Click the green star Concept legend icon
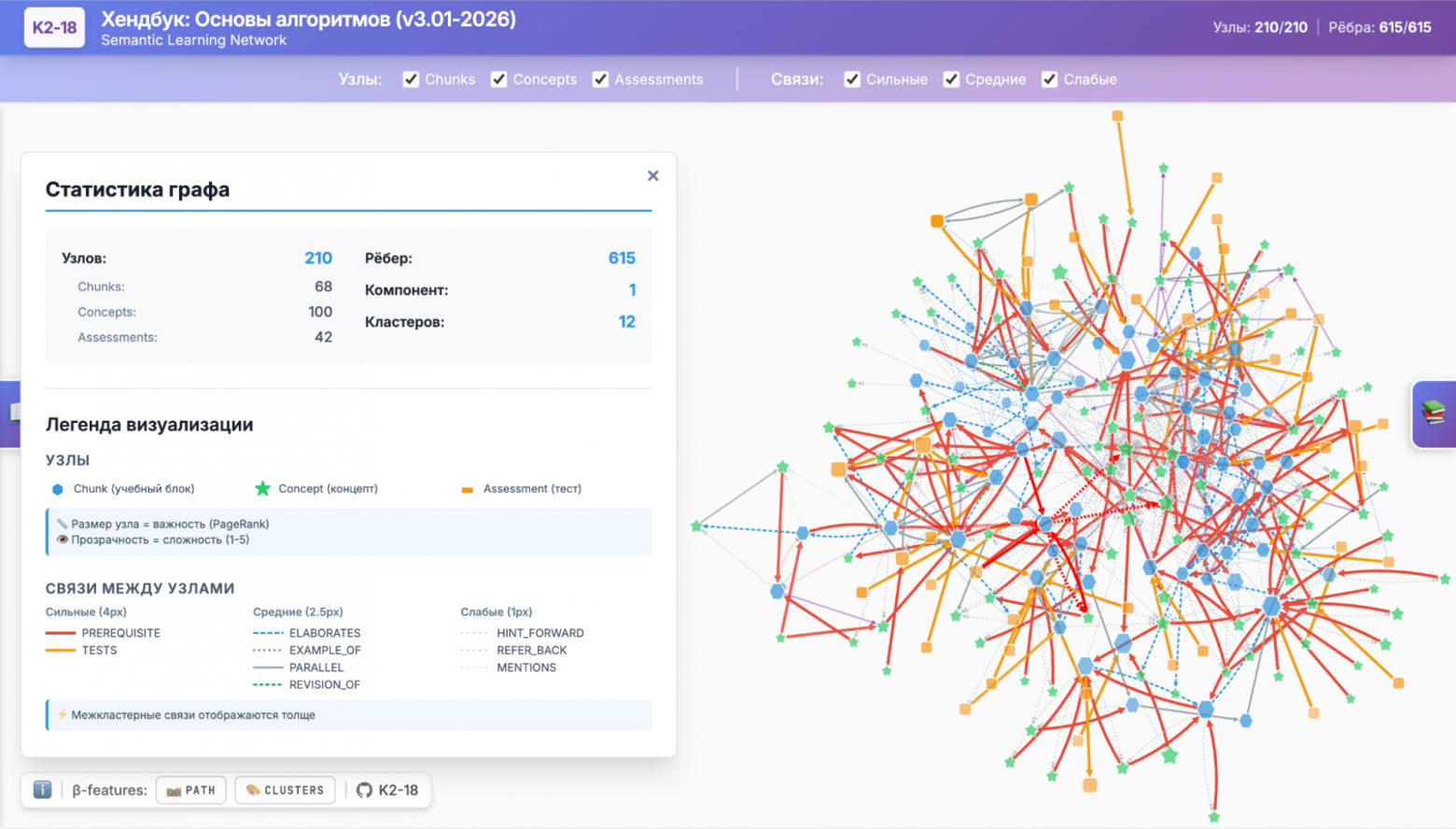 [262, 488]
